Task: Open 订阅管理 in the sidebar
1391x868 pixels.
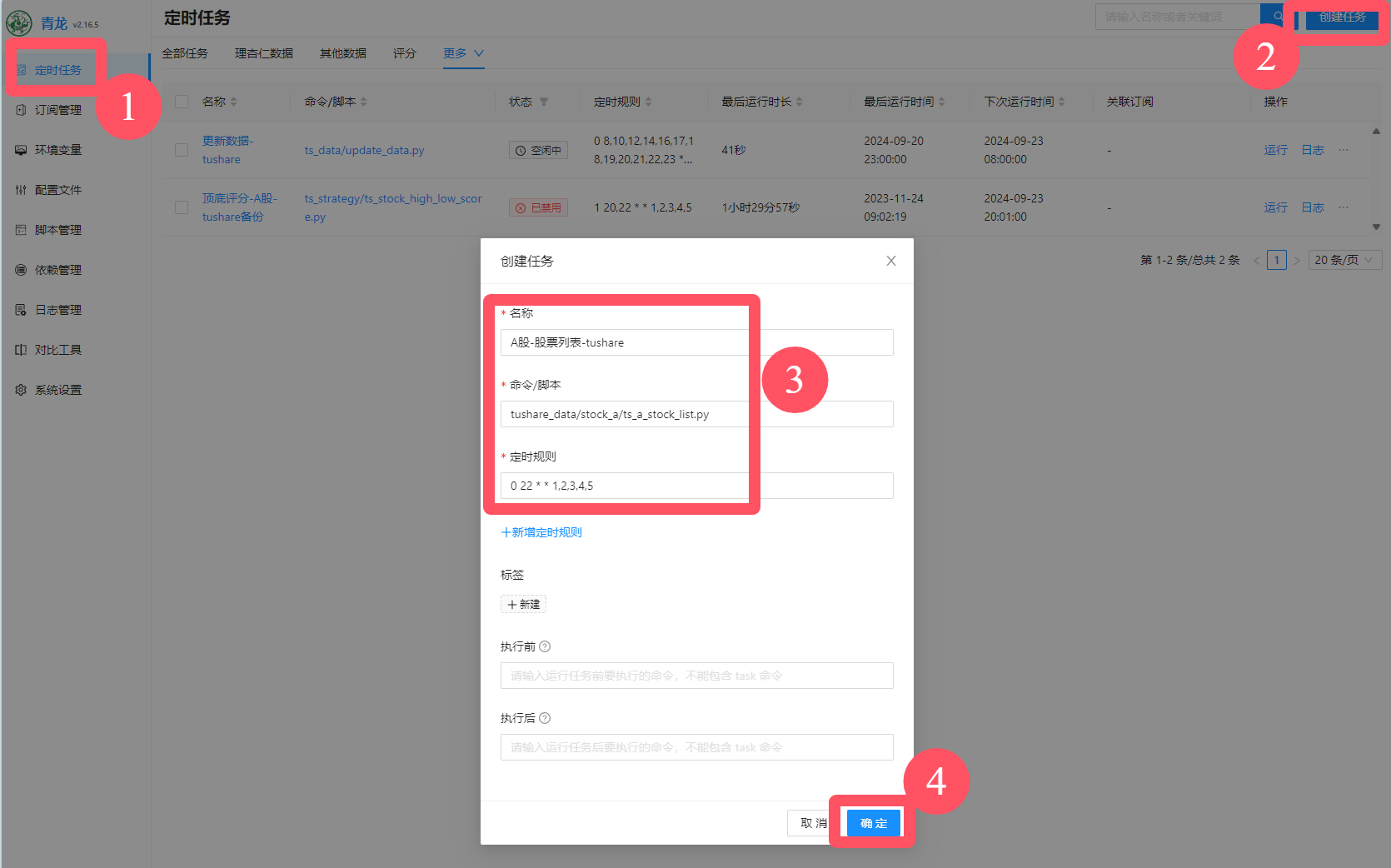Action: coord(58,110)
